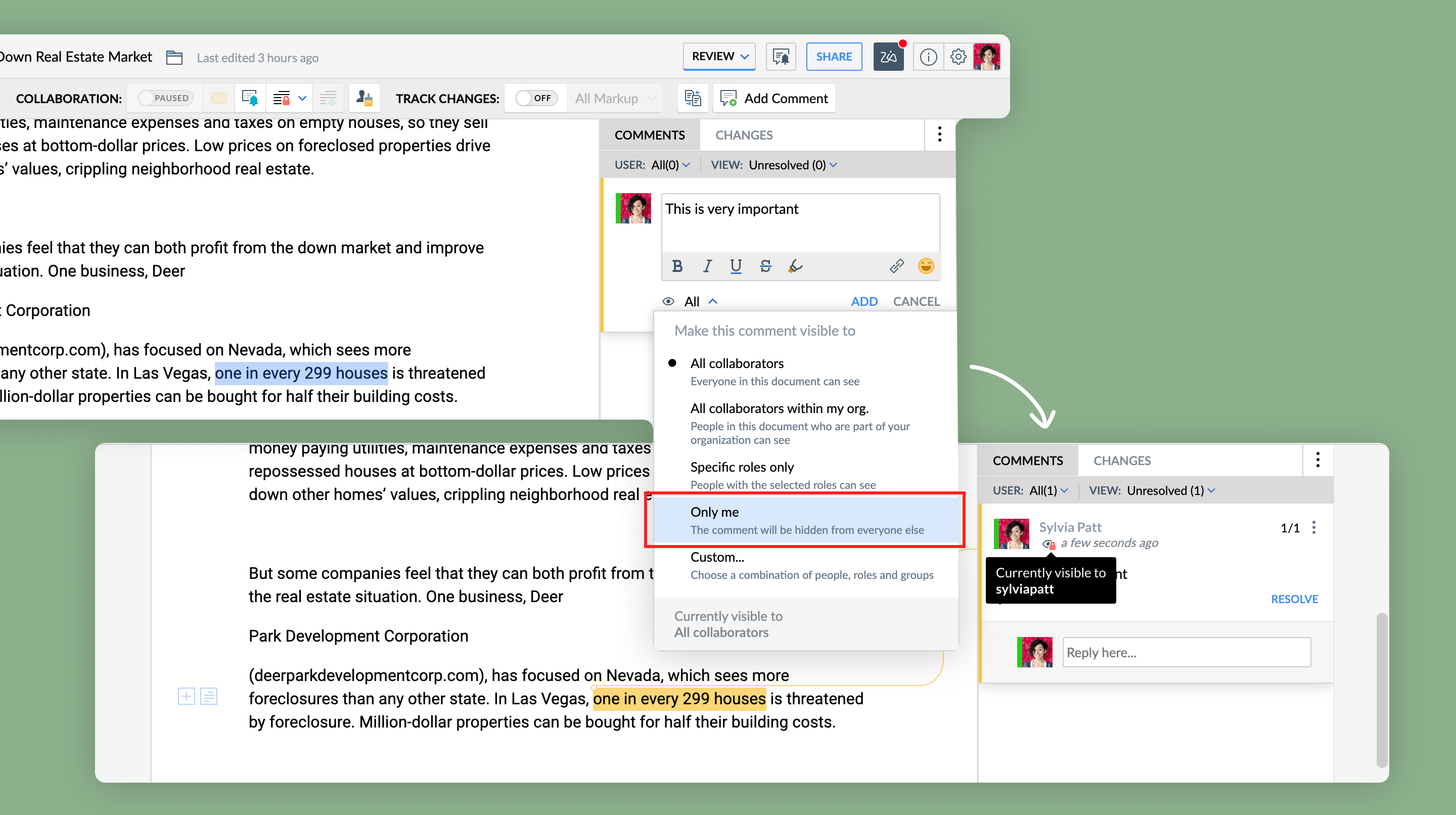Open the settings gear in header
The width and height of the screenshot is (1456, 815).
click(958, 57)
